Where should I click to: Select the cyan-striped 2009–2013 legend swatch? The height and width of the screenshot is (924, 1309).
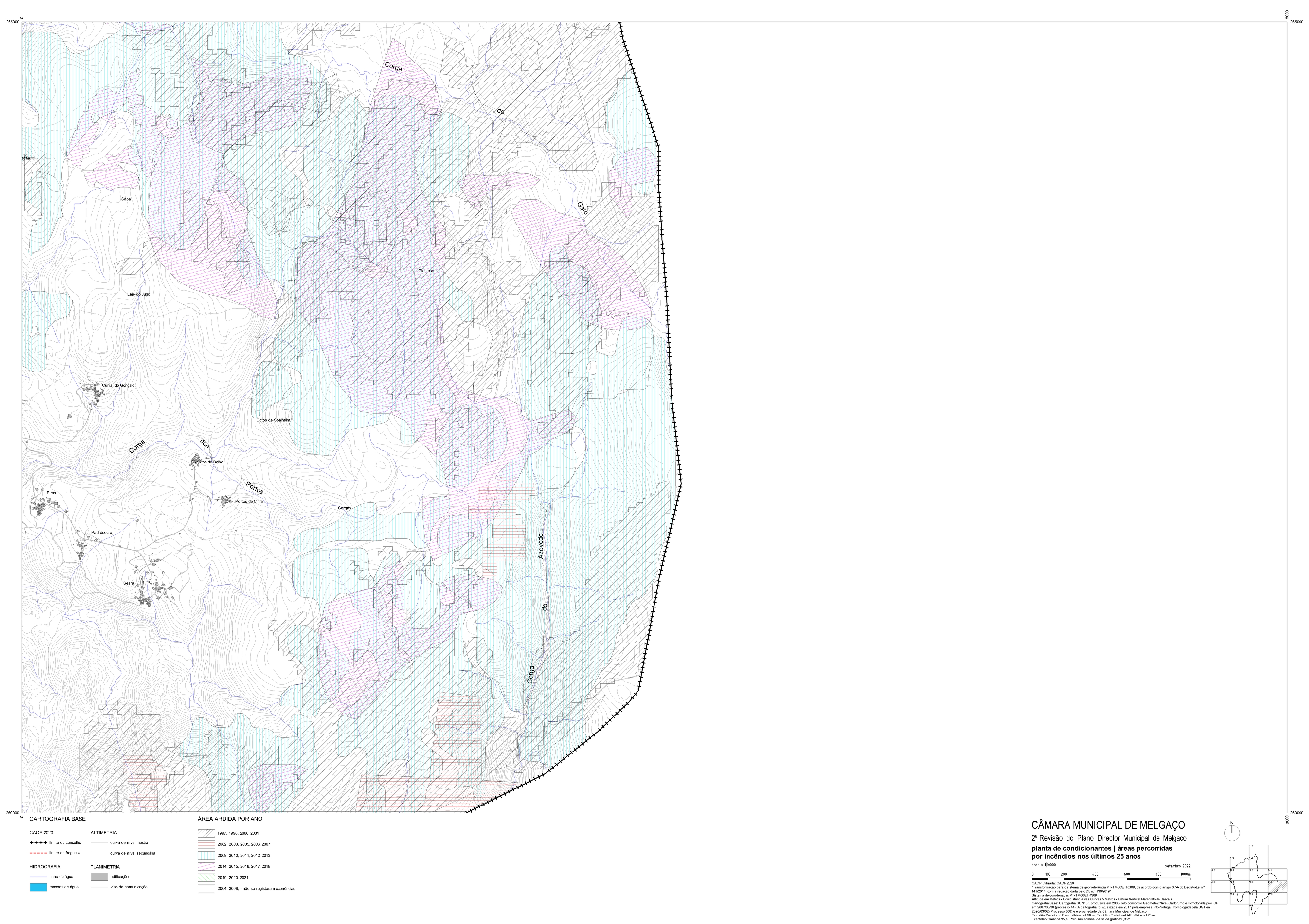(x=206, y=856)
